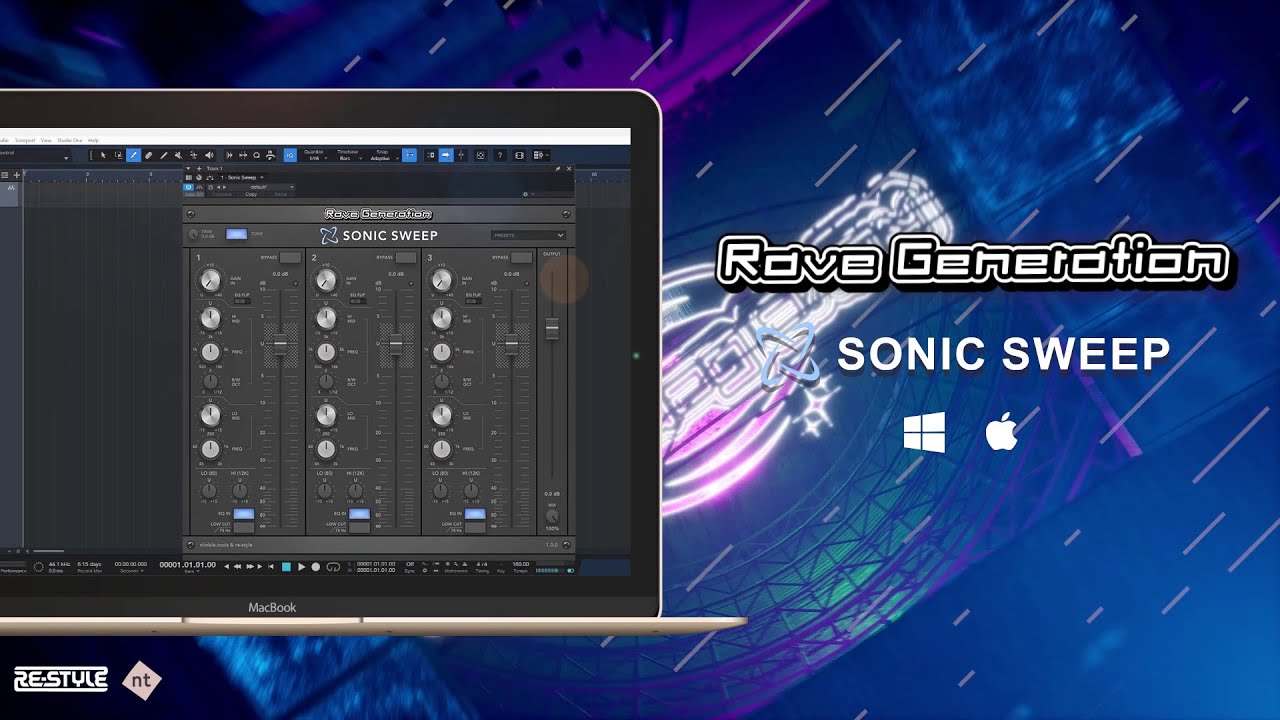
Task: Toggle BYPASS on channel 2
Action: pos(406,257)
